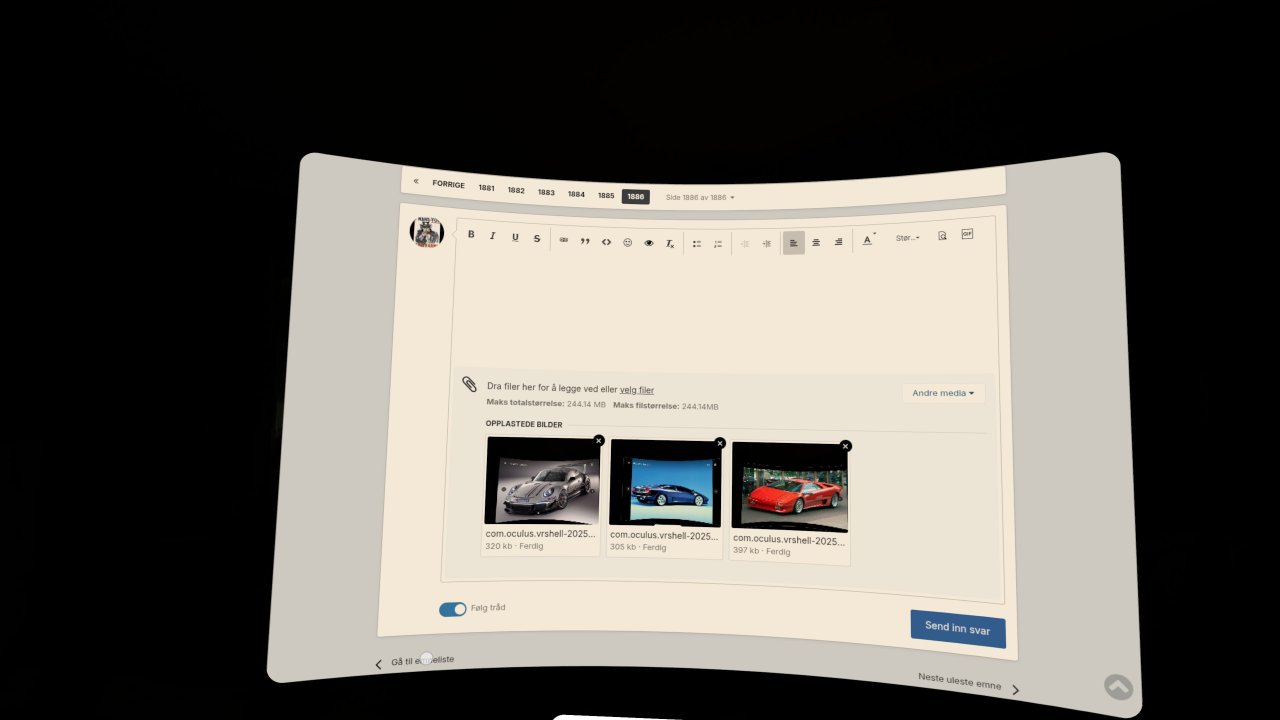
Task: Open the Andre media dropdown
Action: click(941, 392)
